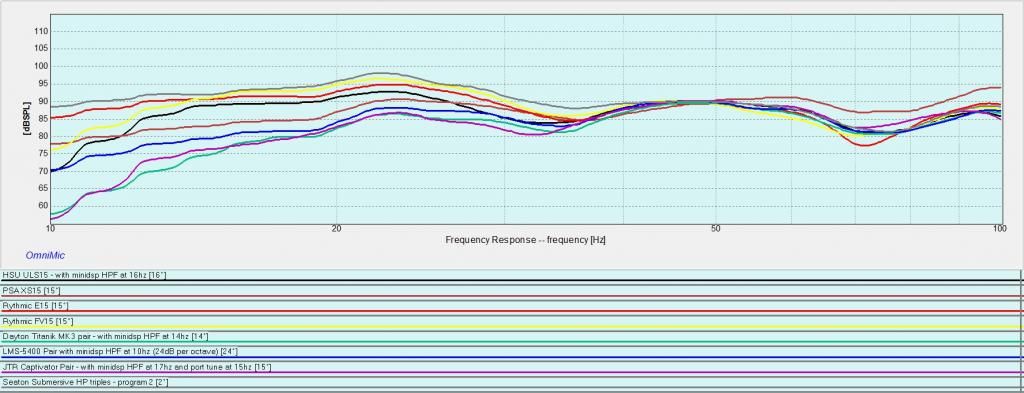The width and height of the screenshot is (1024, 393).
Task: Click the 70 dB axis tick label
Action: [x=42, y=171]
